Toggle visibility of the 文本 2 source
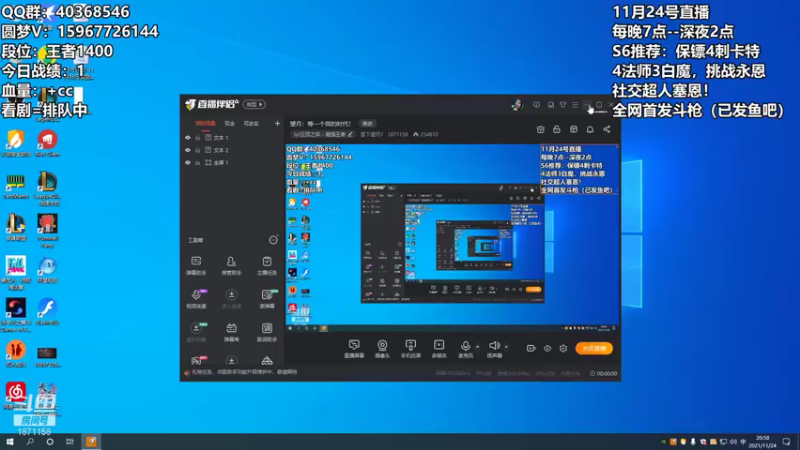 [x=188, y=150]
